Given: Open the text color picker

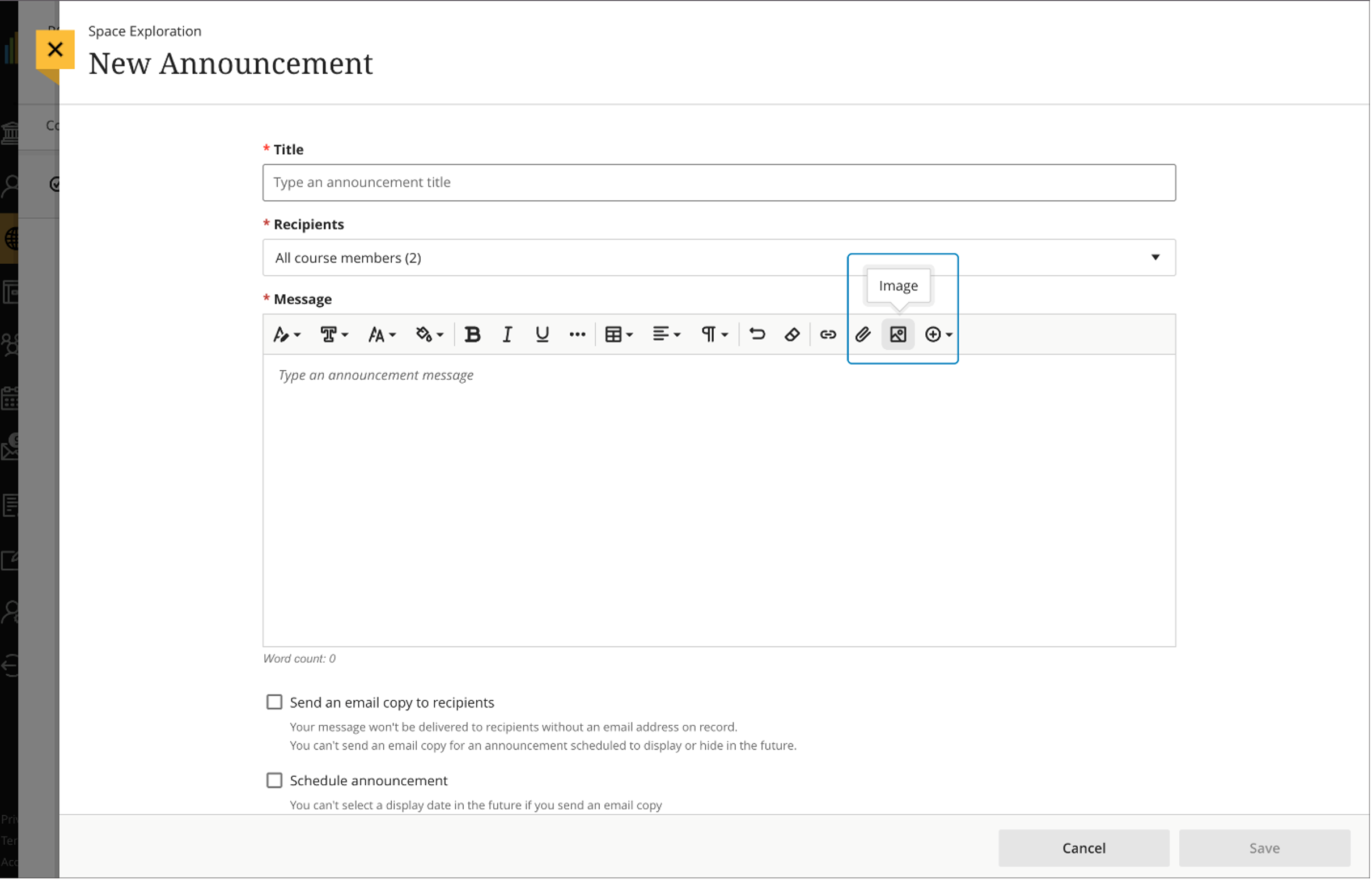Looking at the screenshot, I should (429, 335).
